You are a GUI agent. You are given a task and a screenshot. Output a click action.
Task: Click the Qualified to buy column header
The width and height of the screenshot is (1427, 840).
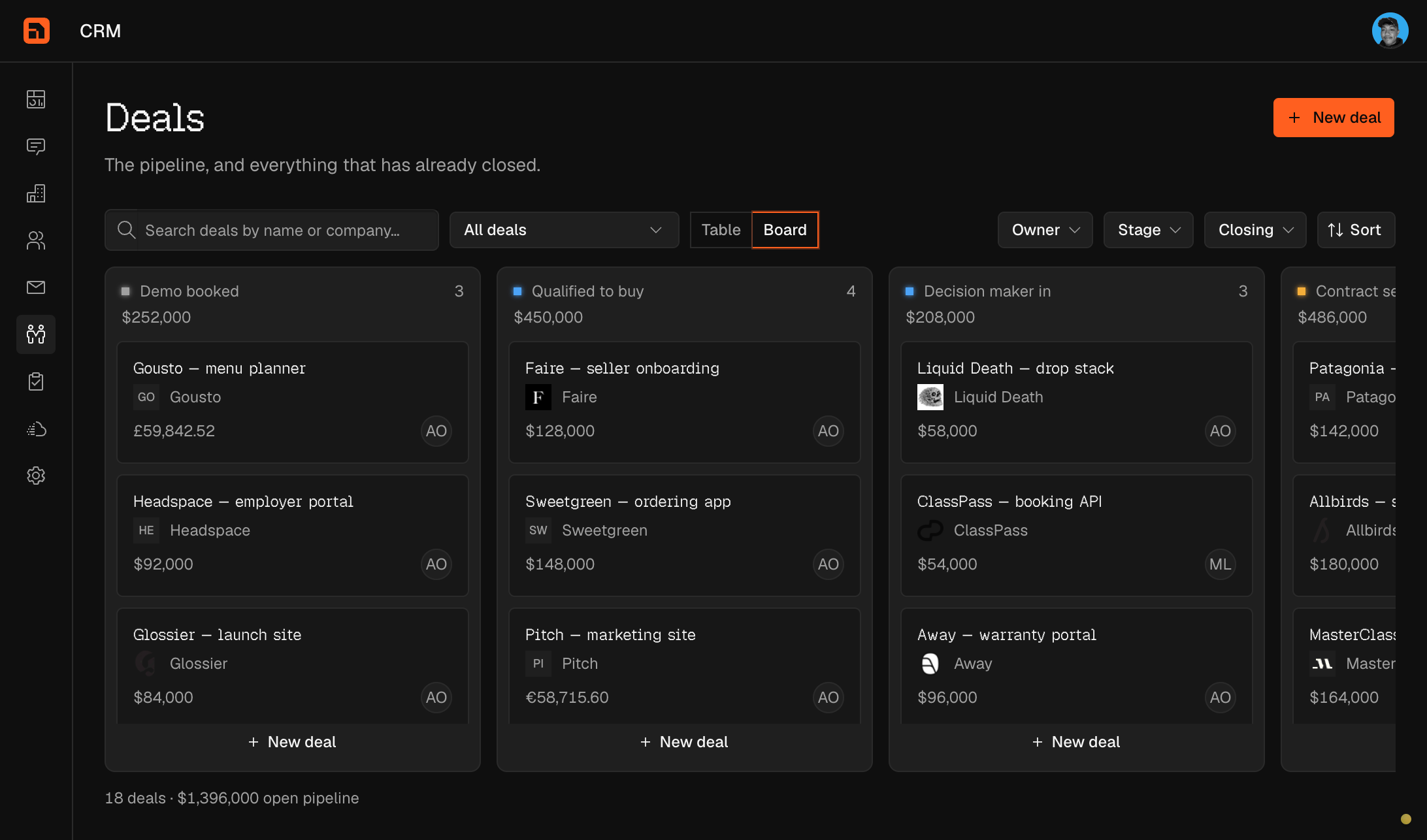[587, 291]
